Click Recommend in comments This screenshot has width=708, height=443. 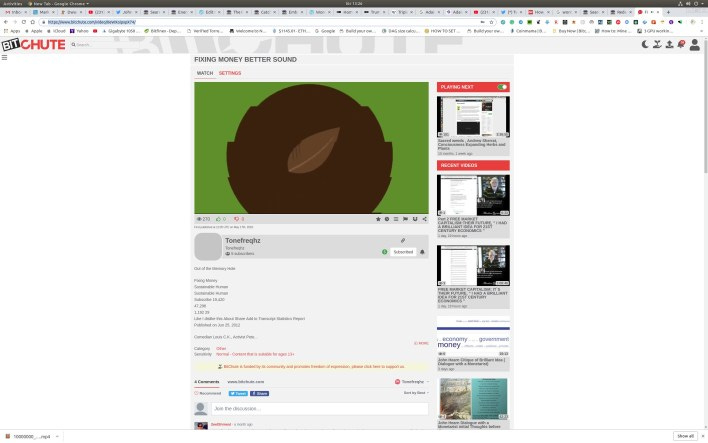click(x=208, y=394)
